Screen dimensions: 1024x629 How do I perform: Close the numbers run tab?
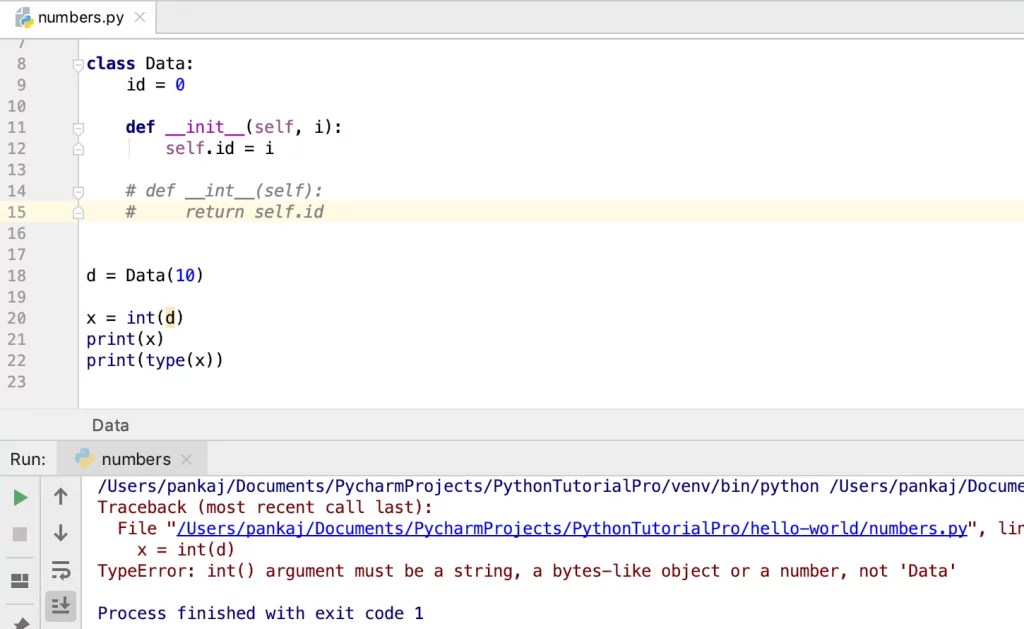pyautogui.click(x=187, y=459)
